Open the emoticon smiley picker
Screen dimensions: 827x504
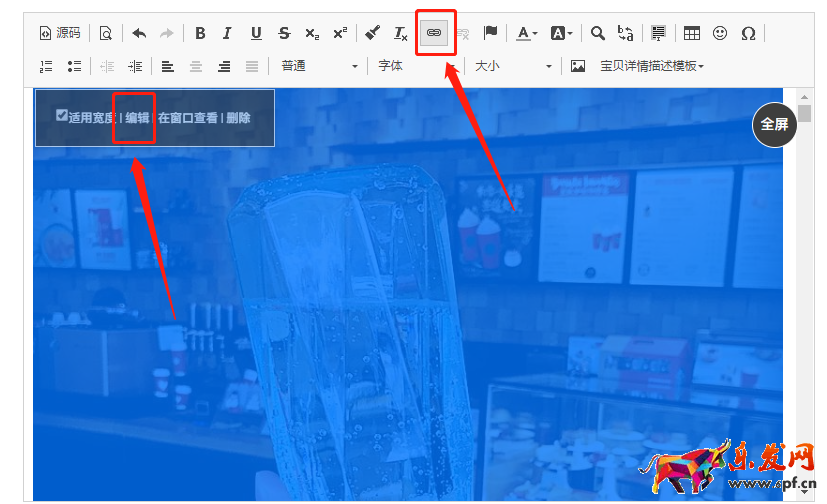(720, 33)
